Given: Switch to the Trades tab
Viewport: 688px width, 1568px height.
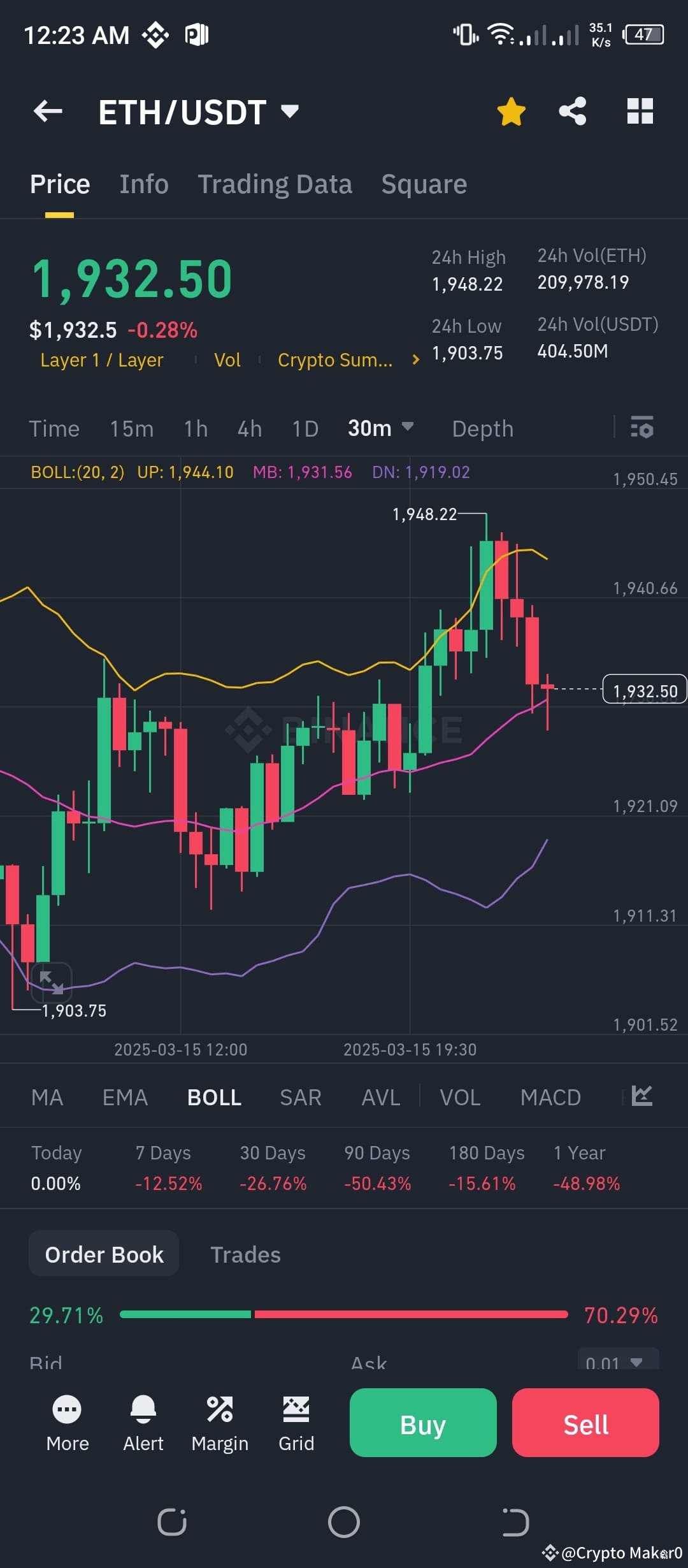Looking at the screenshot, I should [245, 1253].
